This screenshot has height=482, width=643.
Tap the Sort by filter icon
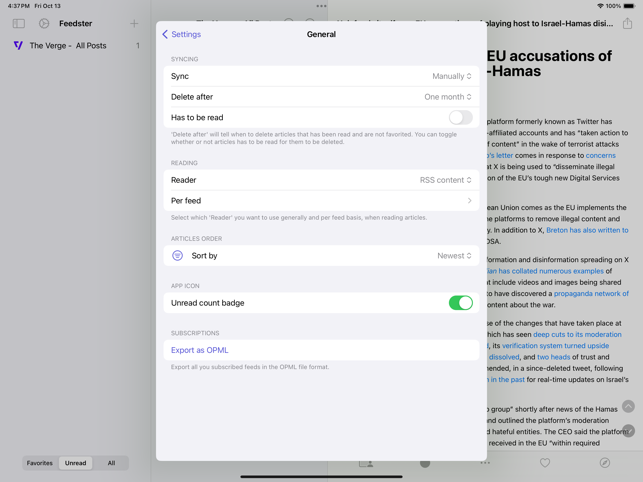coord(178,256)
